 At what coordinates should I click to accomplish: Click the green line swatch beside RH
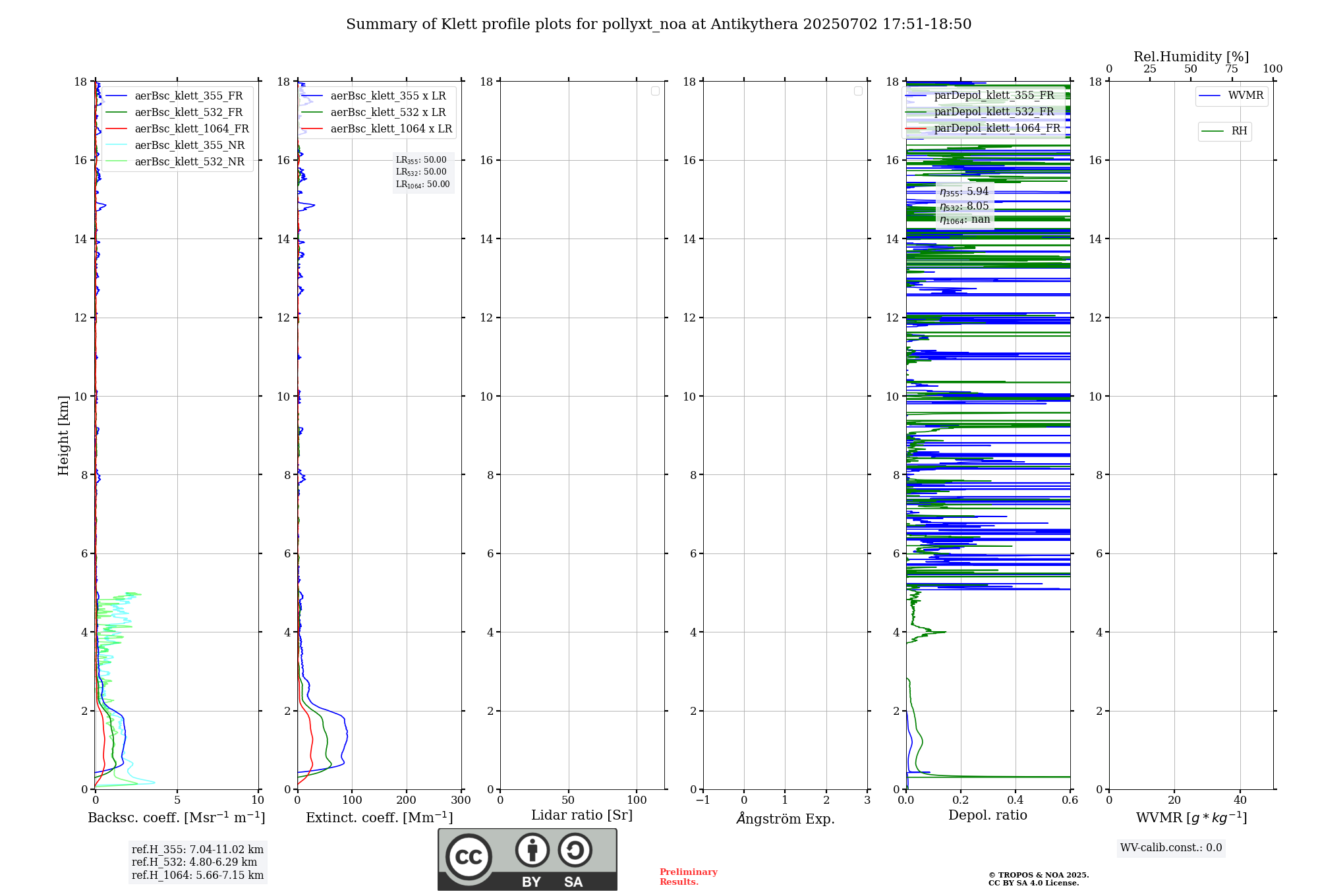click(x=1213, y=132)
